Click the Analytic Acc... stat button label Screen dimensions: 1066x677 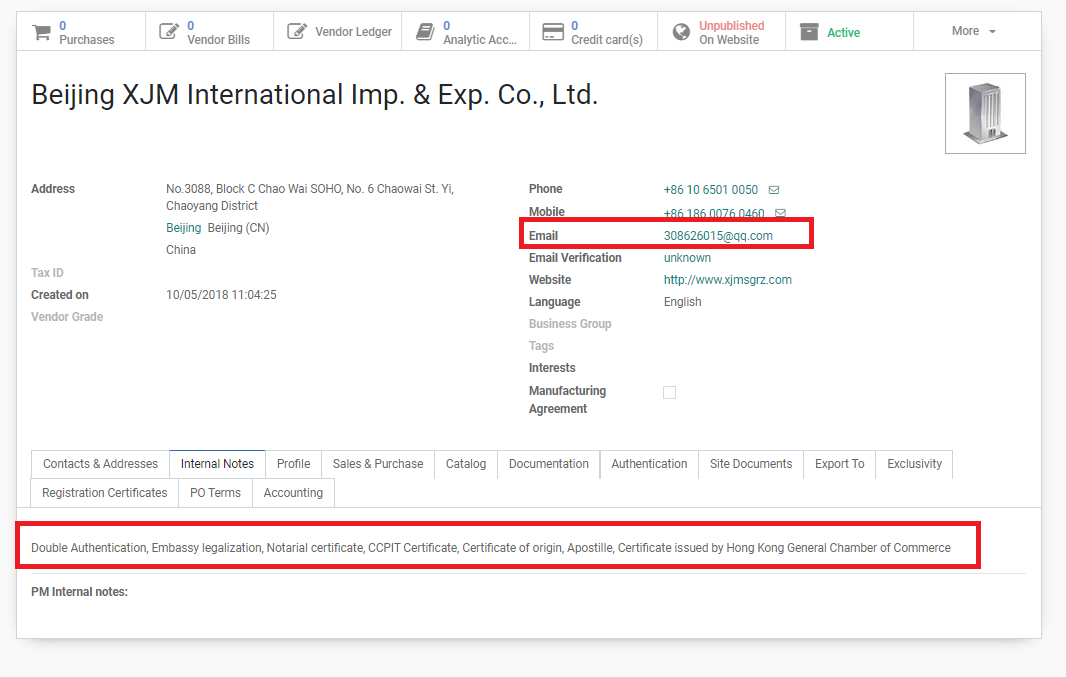480,39
